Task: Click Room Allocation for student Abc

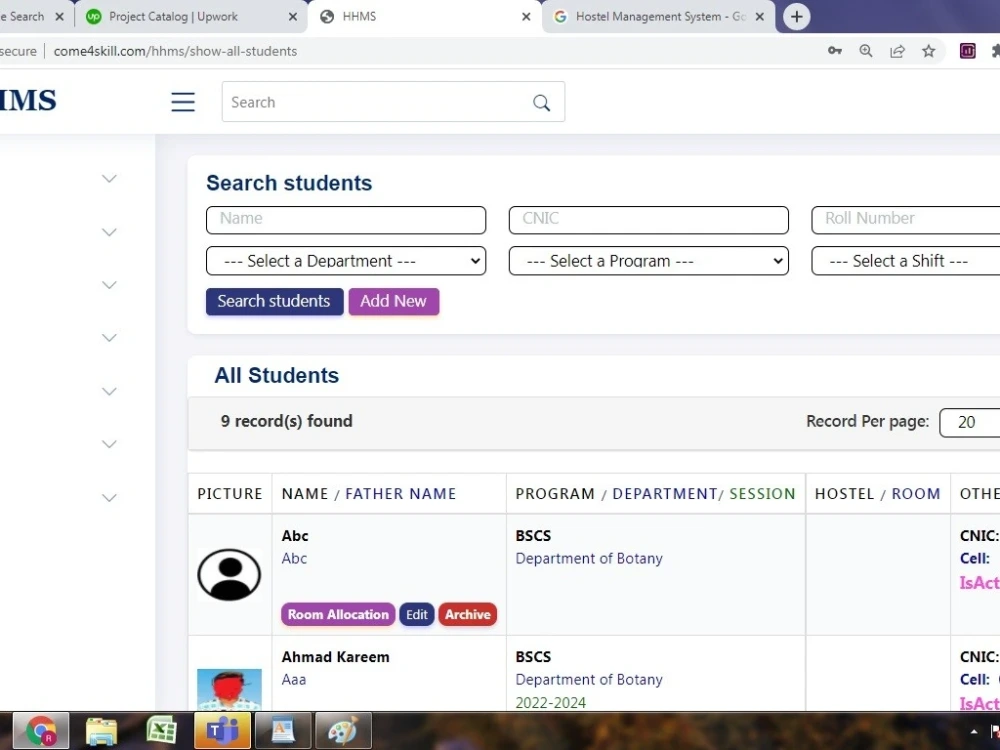Action: (x=338, y=615)
